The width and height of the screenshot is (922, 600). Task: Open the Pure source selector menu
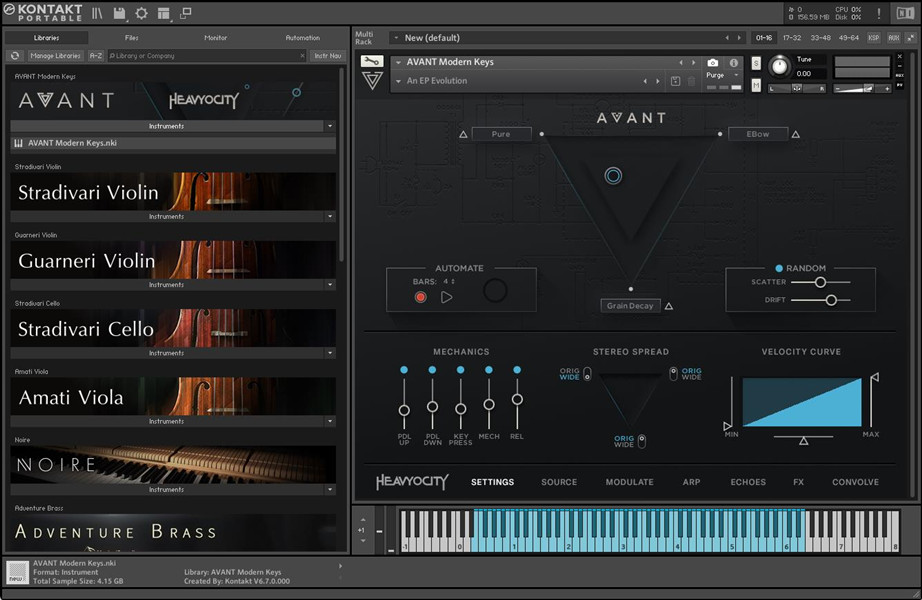click(x=501, y=134)
